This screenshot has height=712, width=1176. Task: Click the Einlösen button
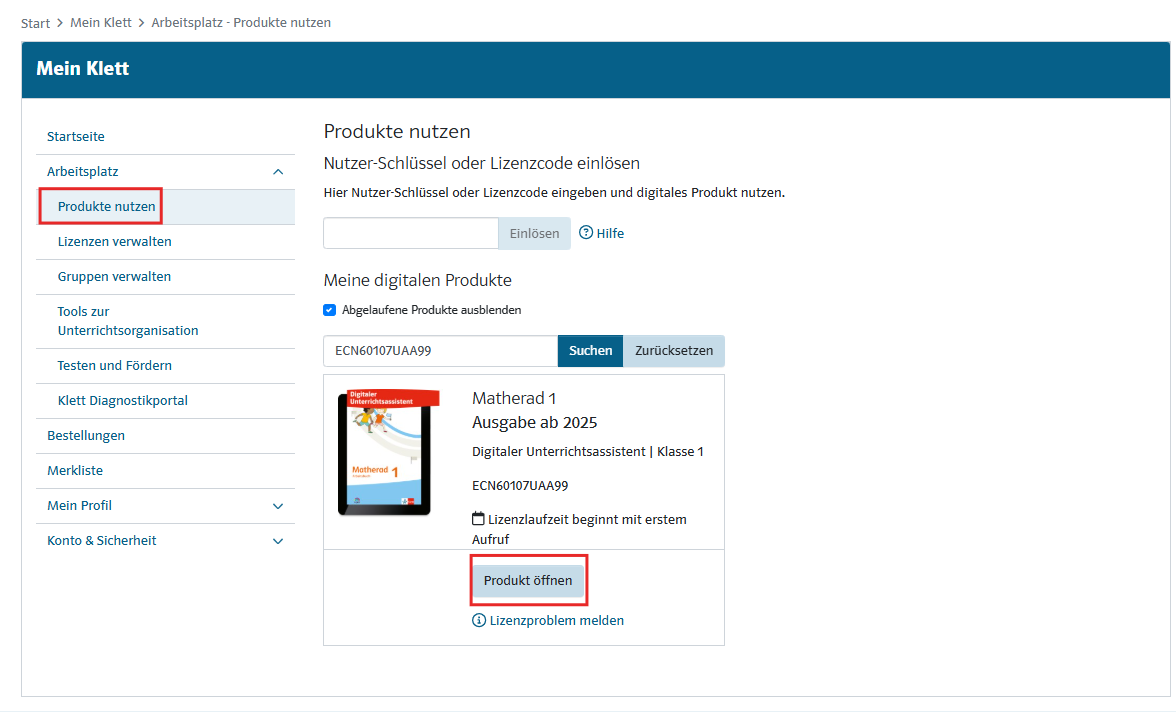tap(534, 233)
